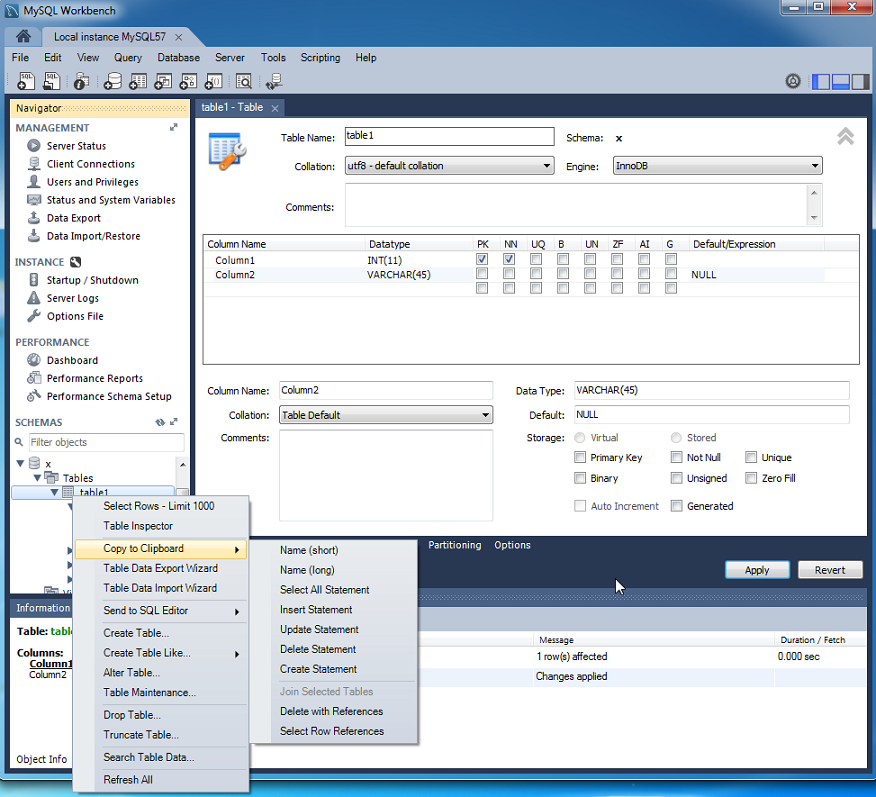This screenshot has height=797, width=876.
Task: Check the Not Null option
Action: tap(677, 457)
